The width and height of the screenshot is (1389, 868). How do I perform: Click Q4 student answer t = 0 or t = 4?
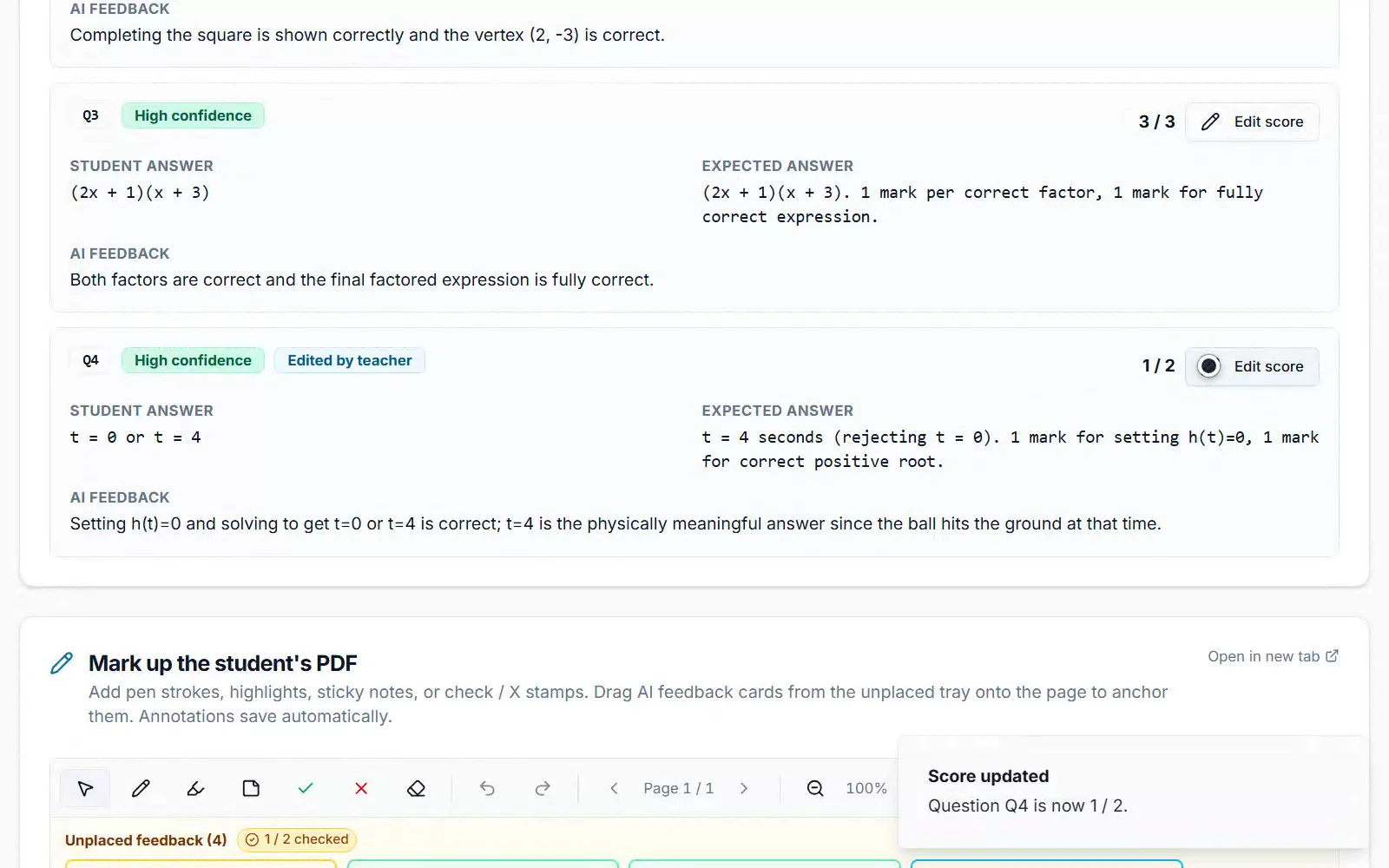pyautogui.click(x=135, y=437)
